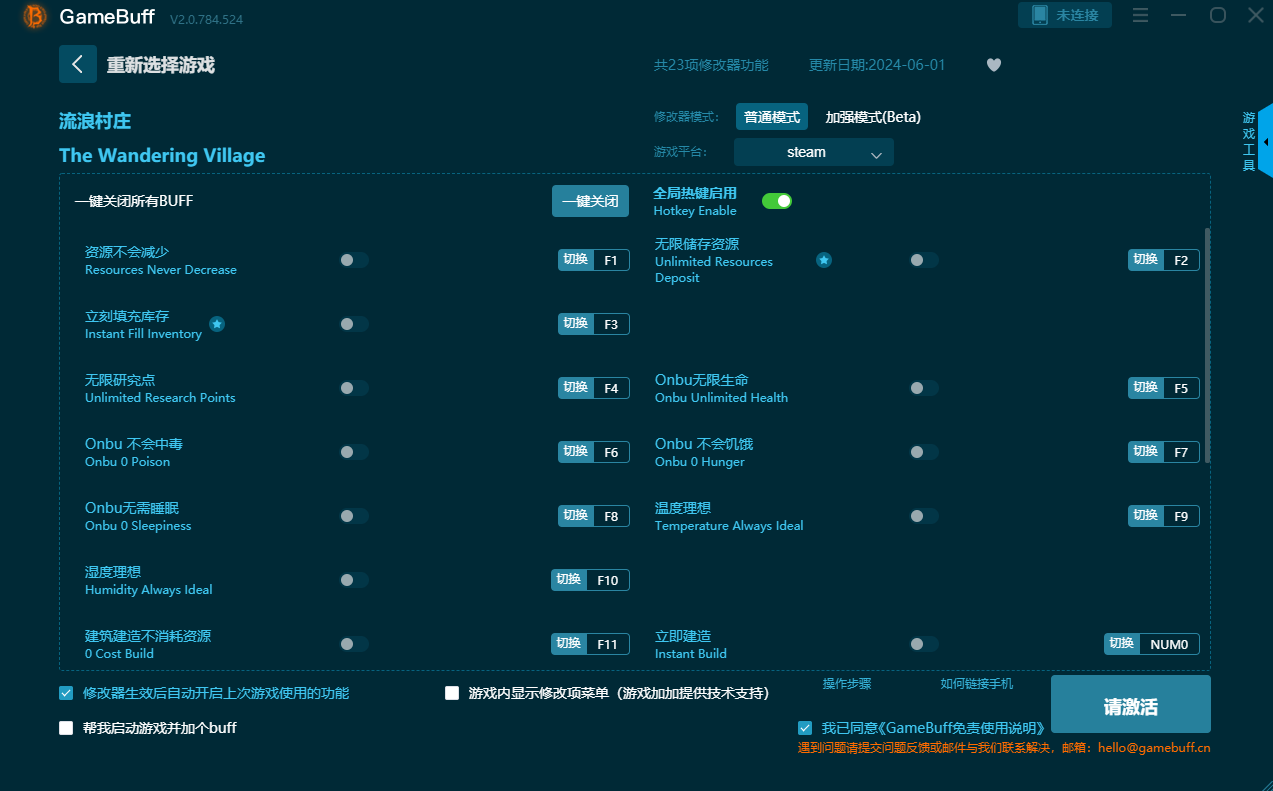Open 如何链接手机 link
The image size is (1273, 791).
coord(977,684)
